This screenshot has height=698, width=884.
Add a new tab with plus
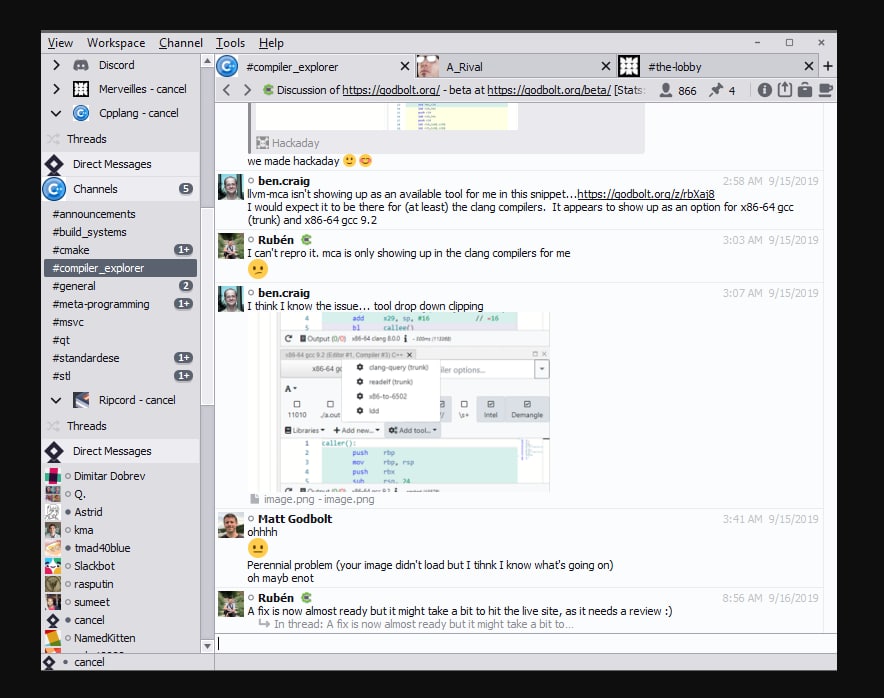point(828,66)
